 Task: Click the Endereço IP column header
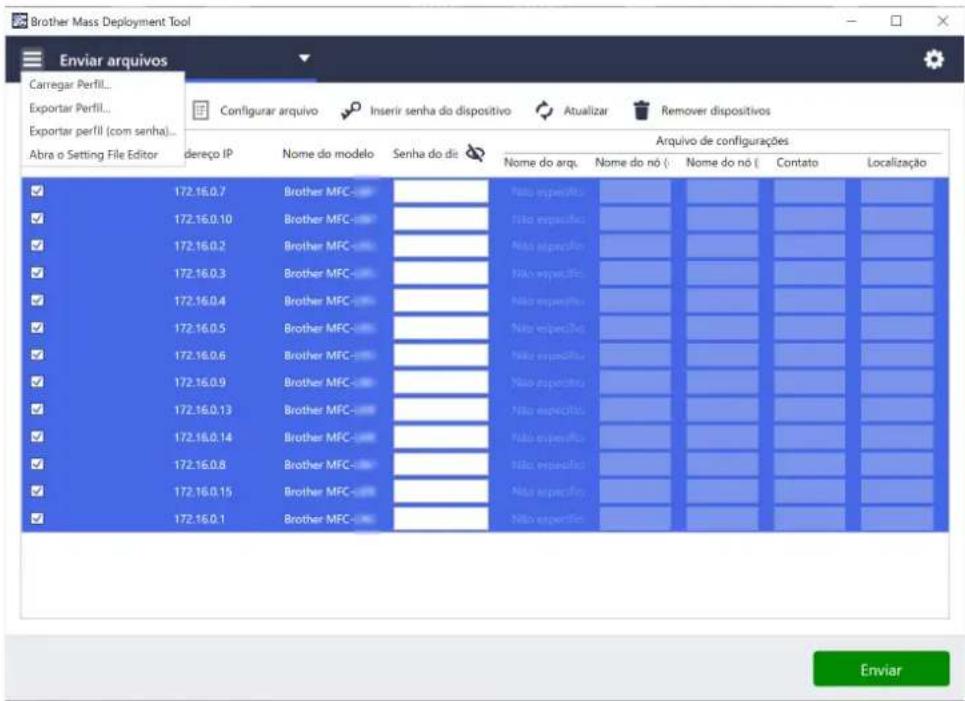tap(209, 154)
